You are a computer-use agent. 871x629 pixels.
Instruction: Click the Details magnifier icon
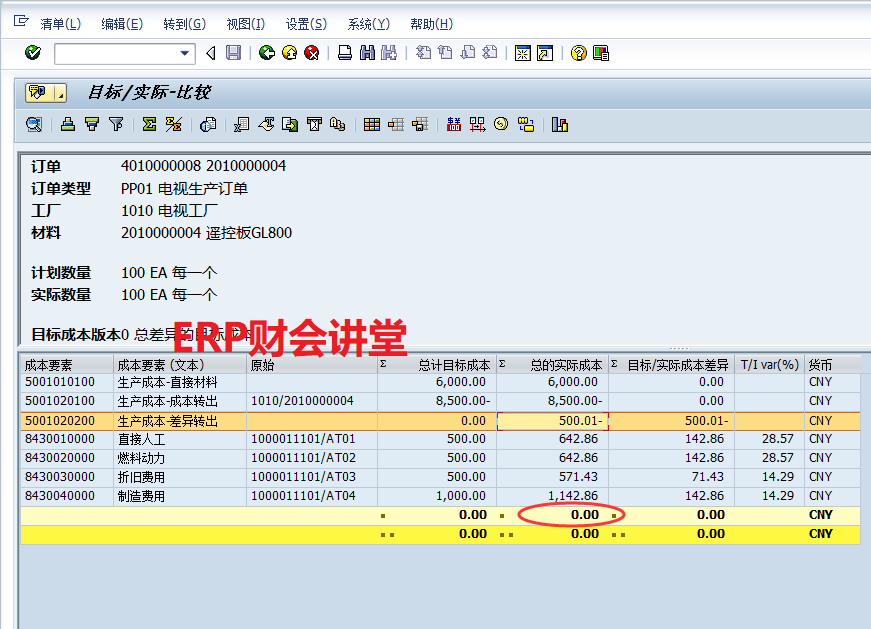click(x=34, y=125)
